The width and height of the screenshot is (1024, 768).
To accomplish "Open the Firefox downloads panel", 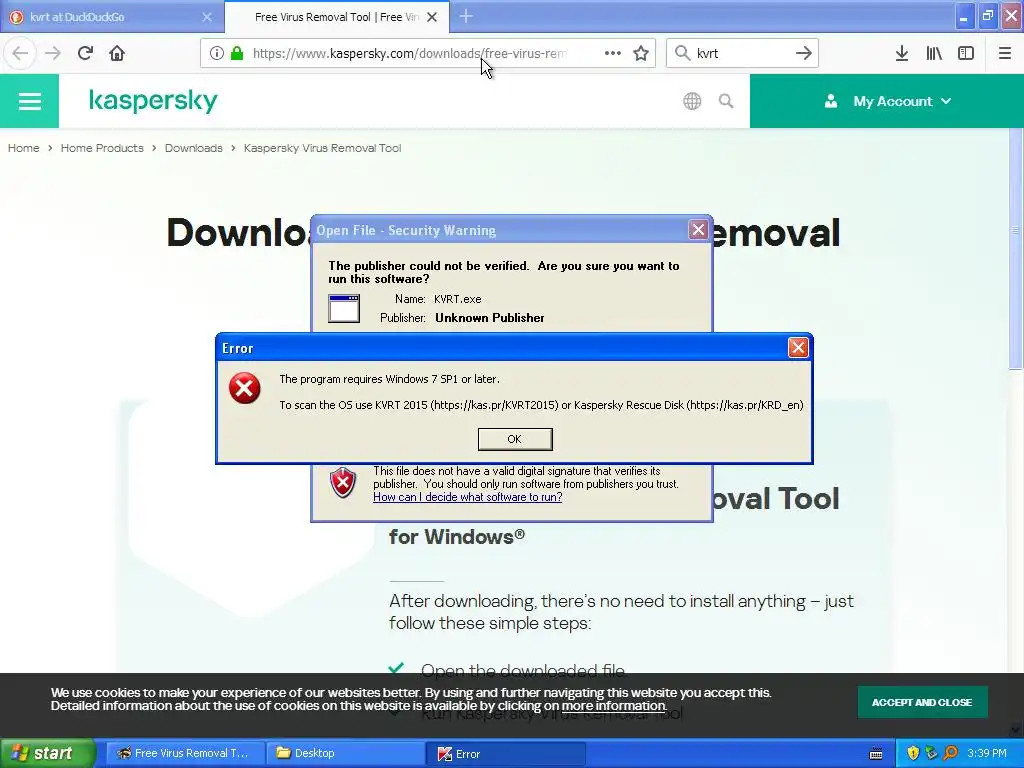I will 901,54.
